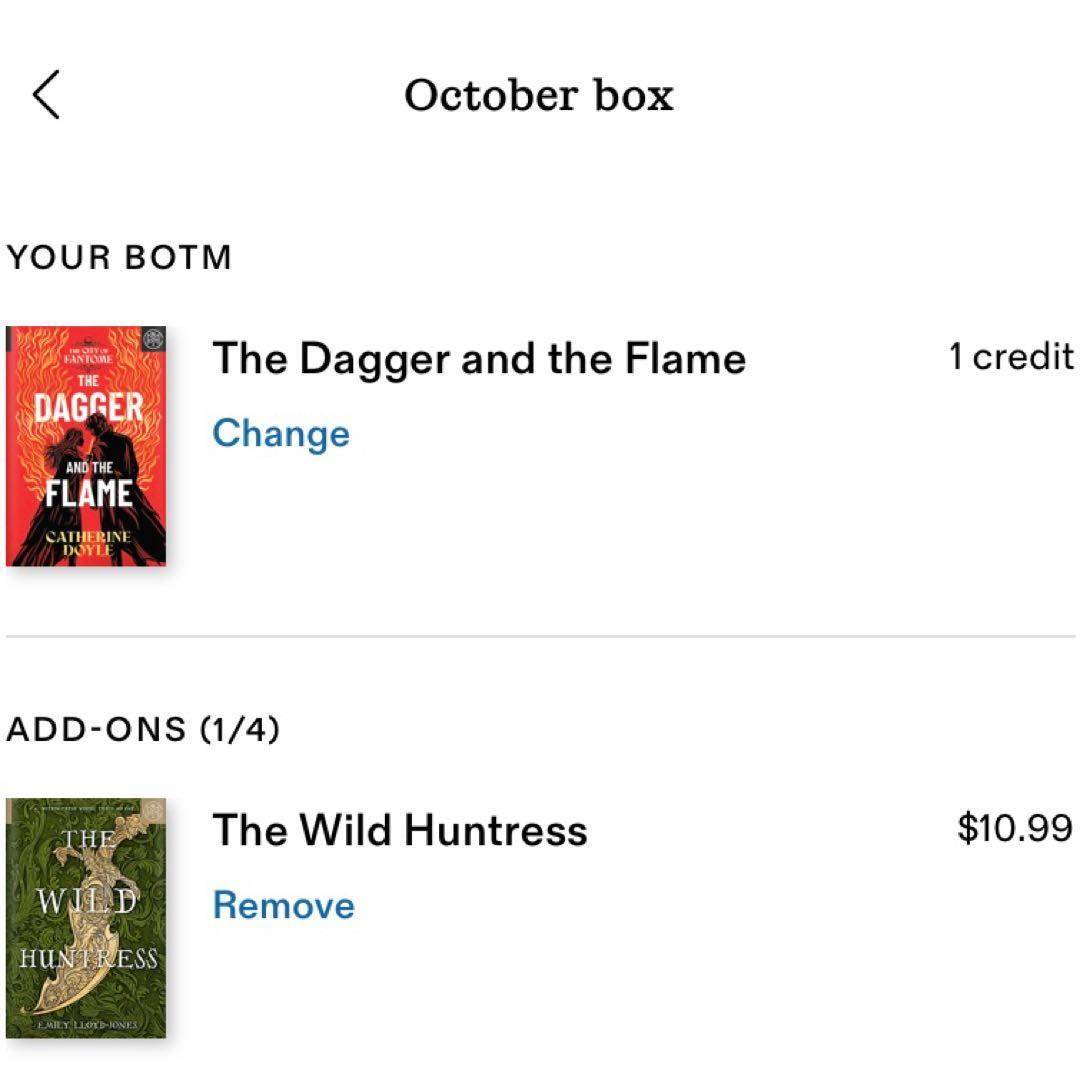The height and width of the screenshot is (1080, 1080).
Task: Click the BOTM badge on the green cover
Action: coord(153,810)
